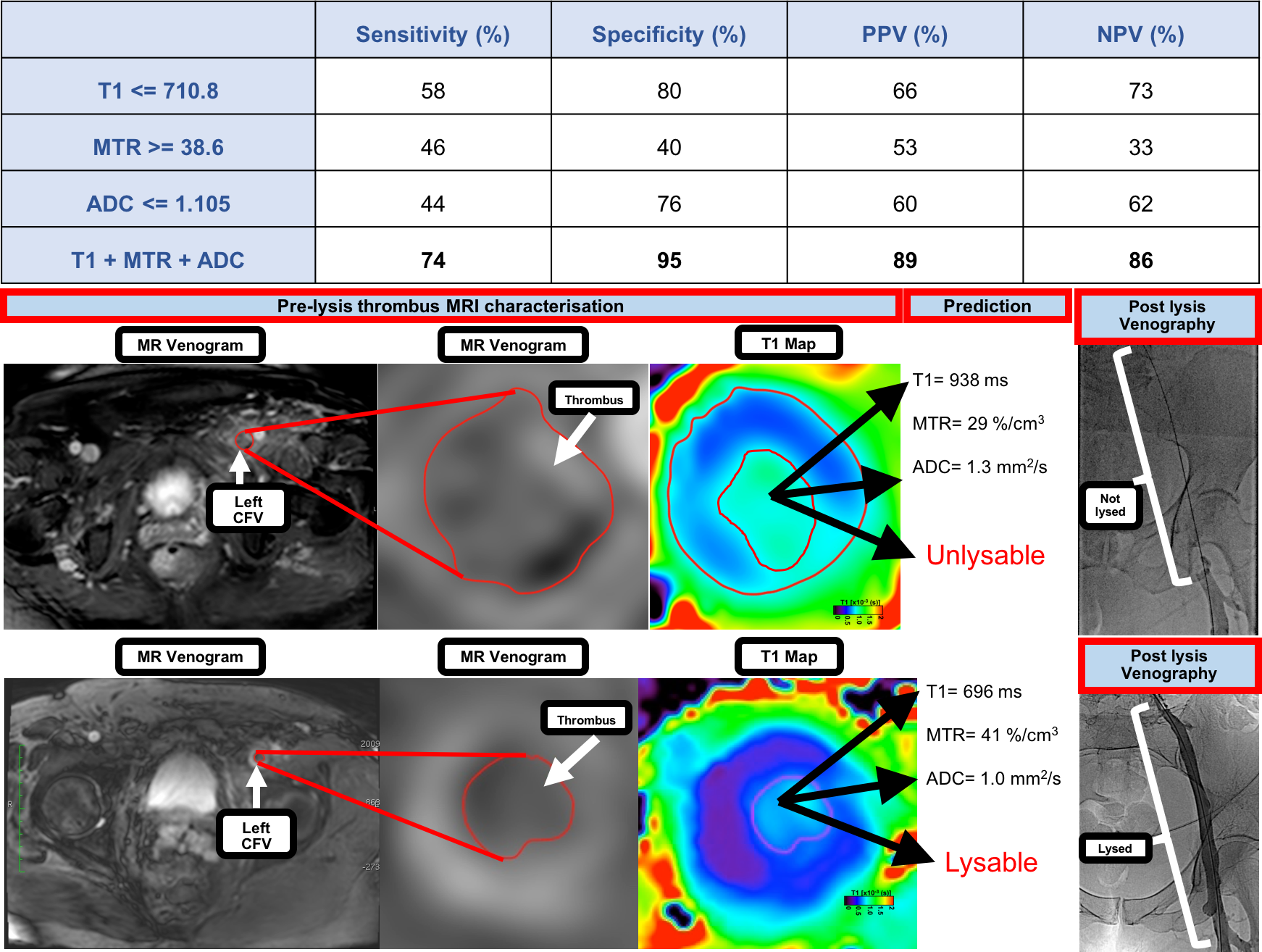Select the Prediction header banner
The height and width of the screenshot is (952, 1262).
click(x=987, y=306)
